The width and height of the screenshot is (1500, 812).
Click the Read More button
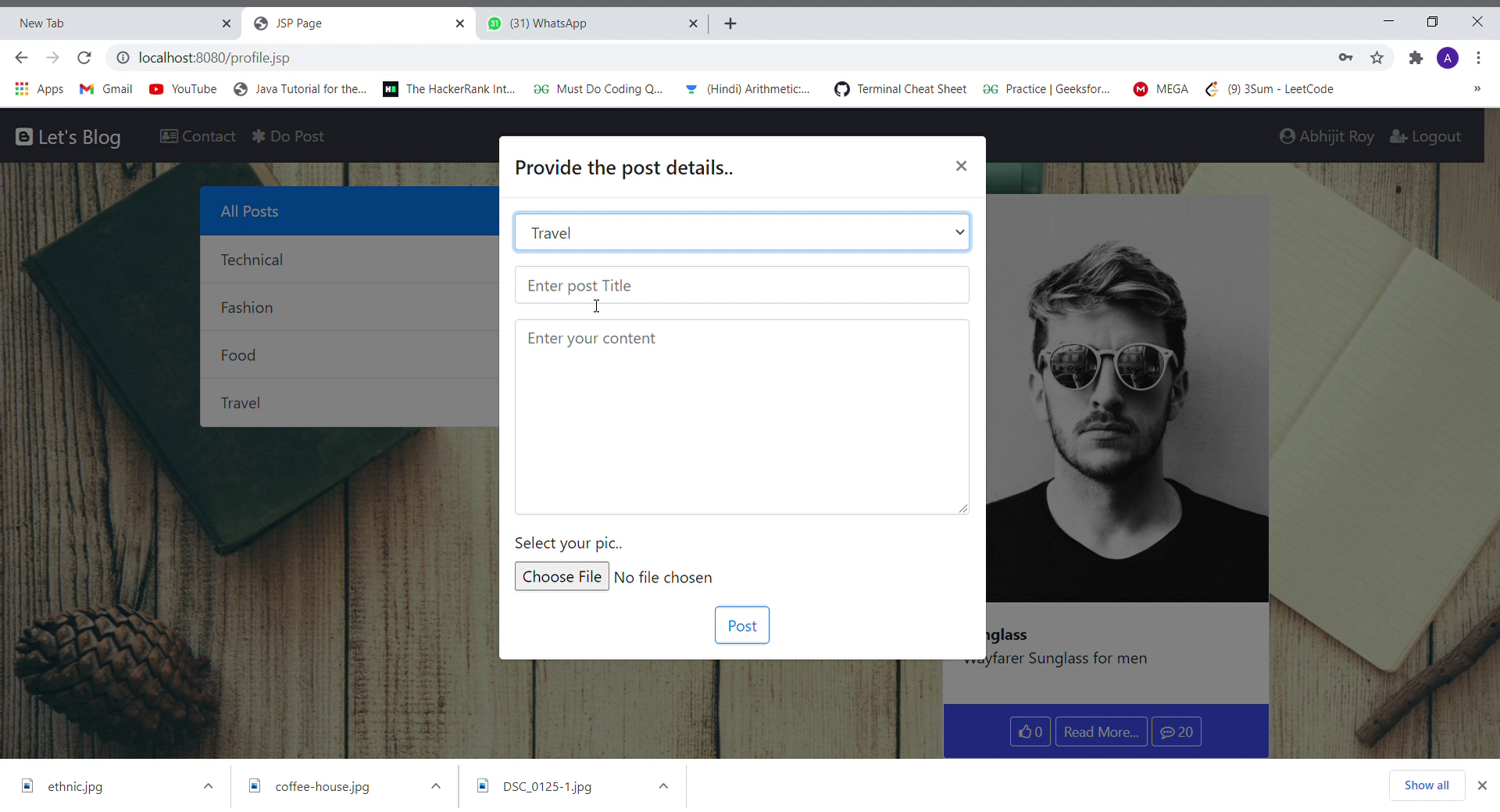coord(1101,732)
